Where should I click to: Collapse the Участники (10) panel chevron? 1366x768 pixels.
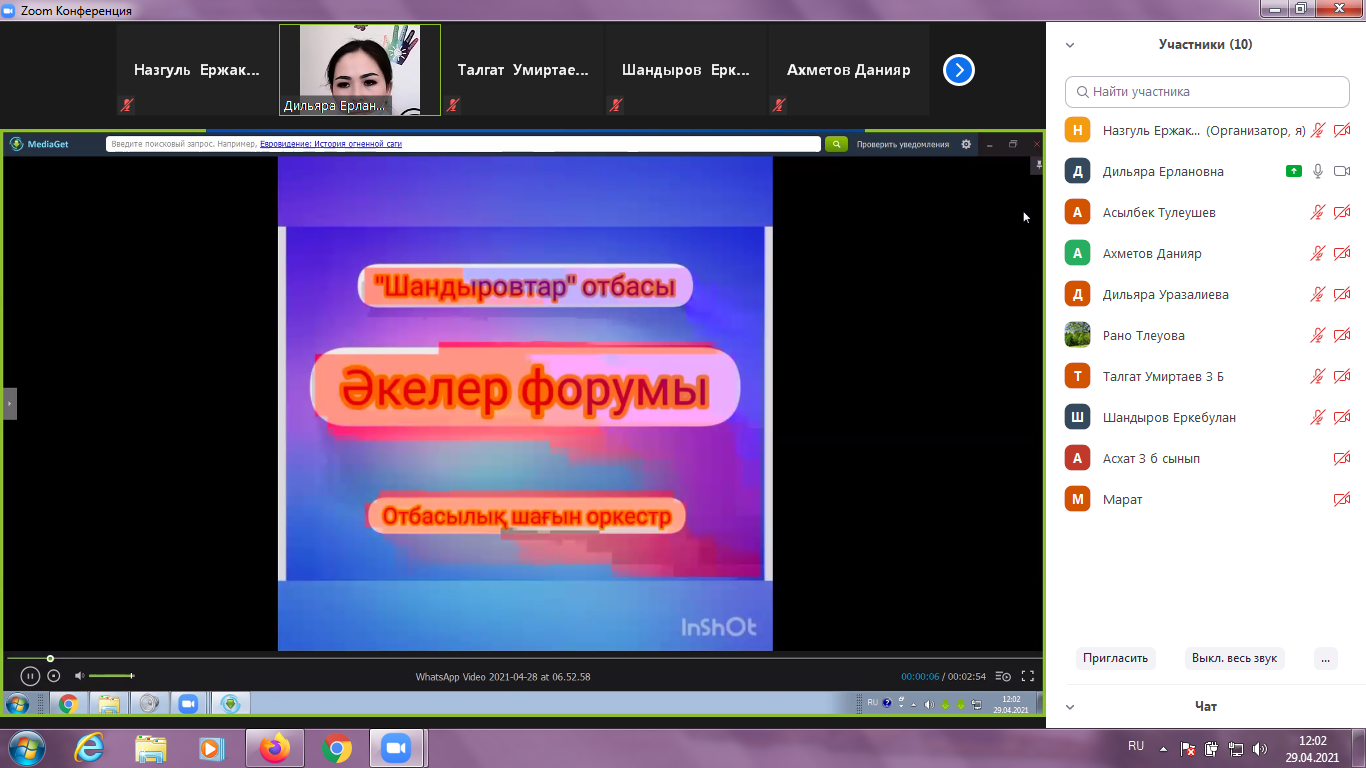[x=1070, y=45]
